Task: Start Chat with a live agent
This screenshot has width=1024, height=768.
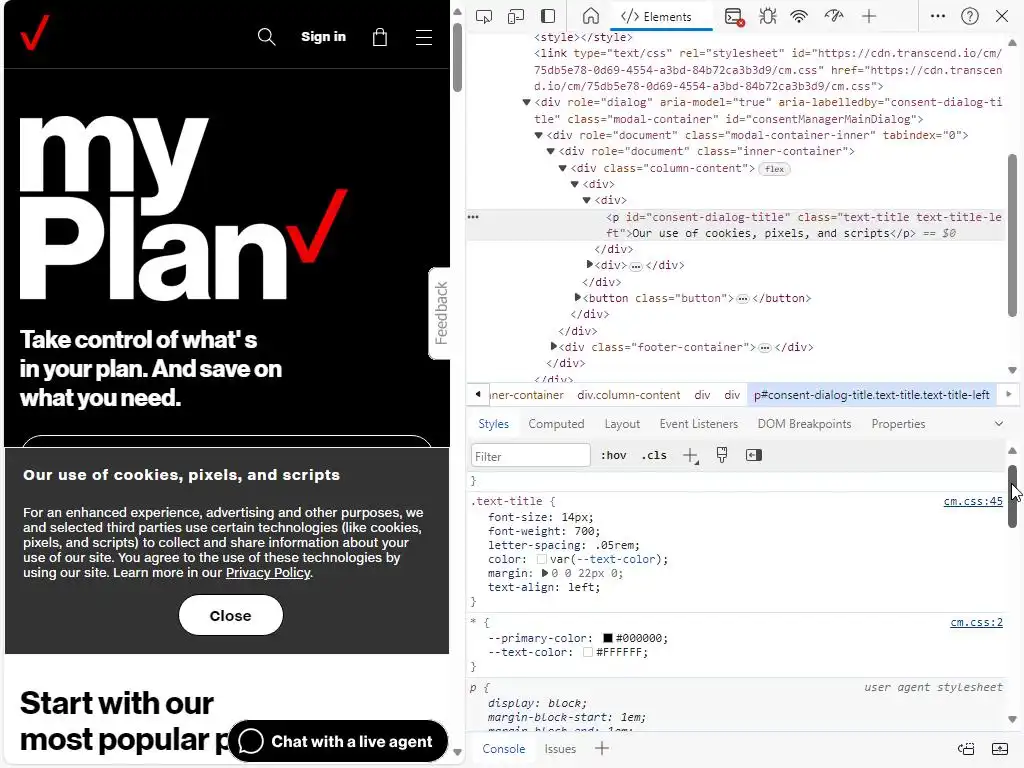Action: click(338, 741)
